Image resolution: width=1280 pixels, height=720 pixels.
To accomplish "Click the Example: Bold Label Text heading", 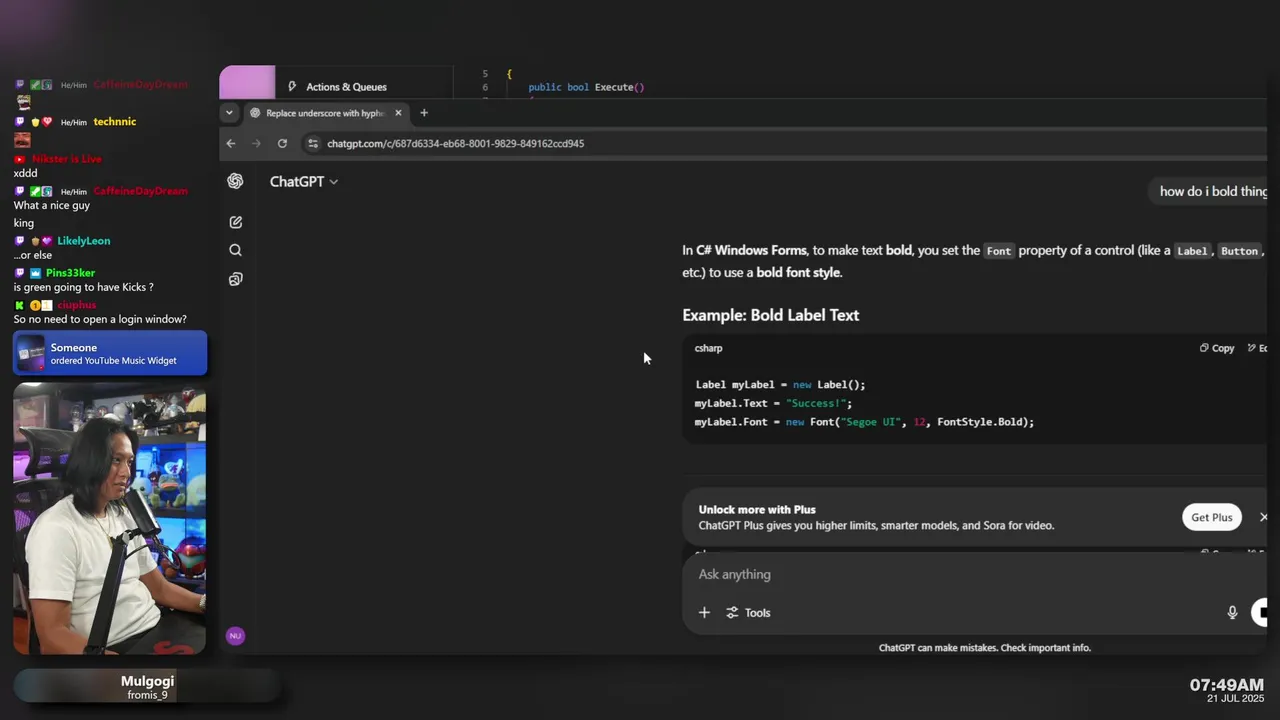I will click(770, 315).
